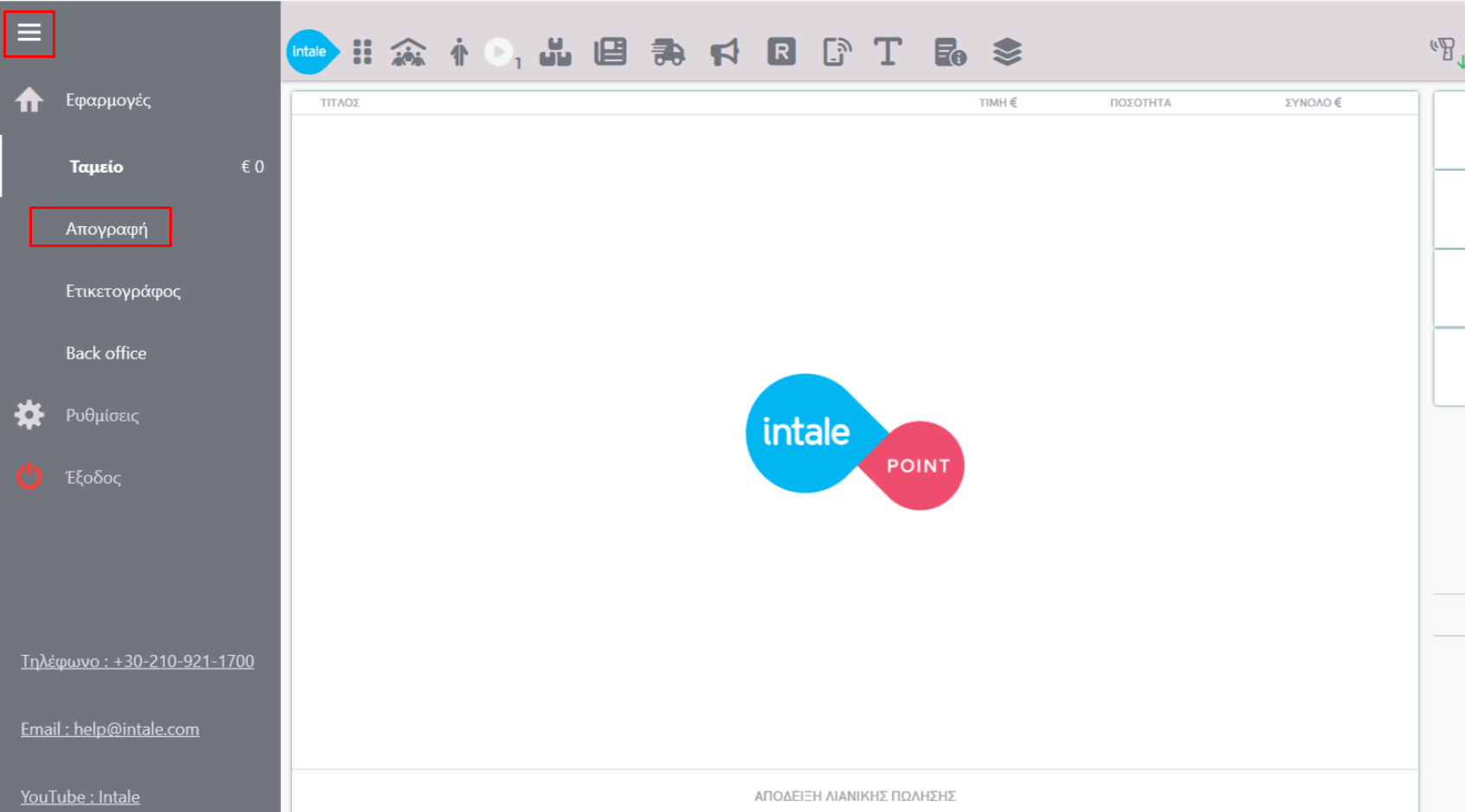1465x812 pixels.
Task: Open Ετικετογράφος in the sidebar
Action: (123, 291)
